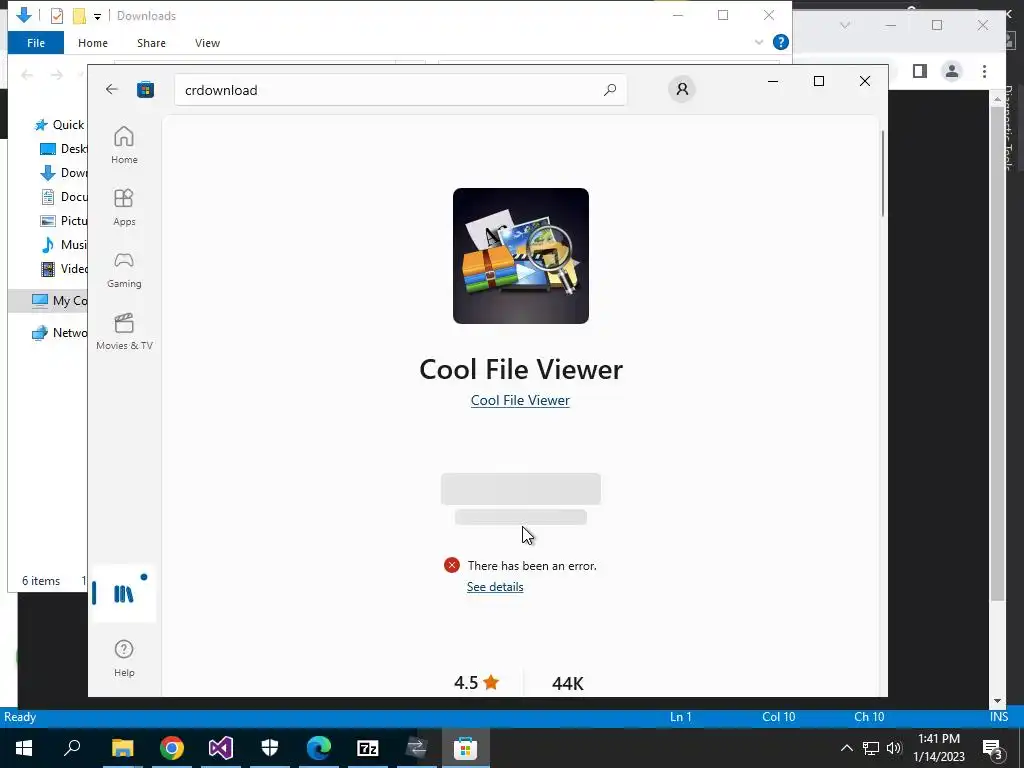Image resolution: width=1024 pixels, height=768 pixels.
Task: Select Documents in Explorer navigation pane
Action: tap(63, 197)
